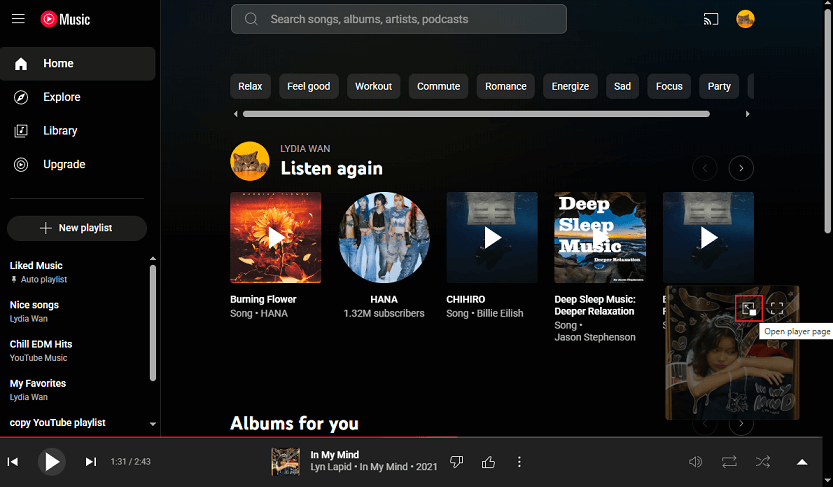Open Billie Eilish artist link
The width and height of the screenshot is (833, 487).
coord(500,313)
